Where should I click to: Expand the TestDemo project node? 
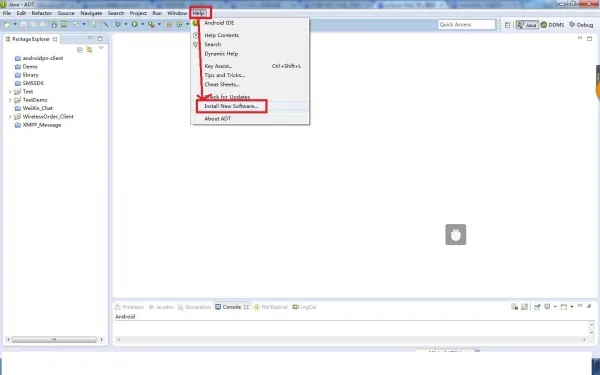click(10, 100)
